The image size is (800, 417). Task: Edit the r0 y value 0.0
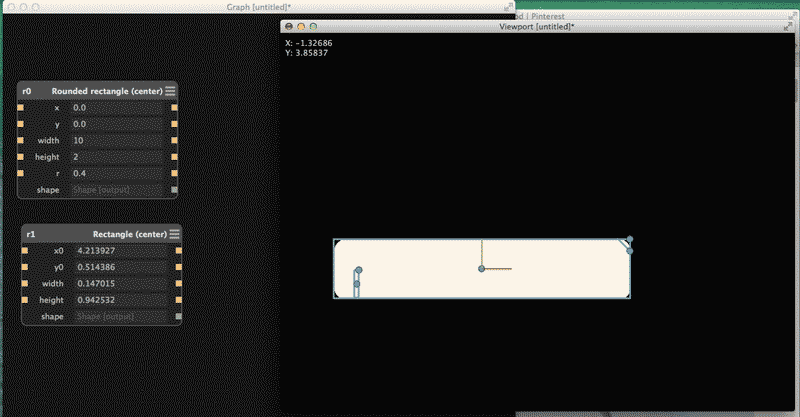[x=117, y=124]
